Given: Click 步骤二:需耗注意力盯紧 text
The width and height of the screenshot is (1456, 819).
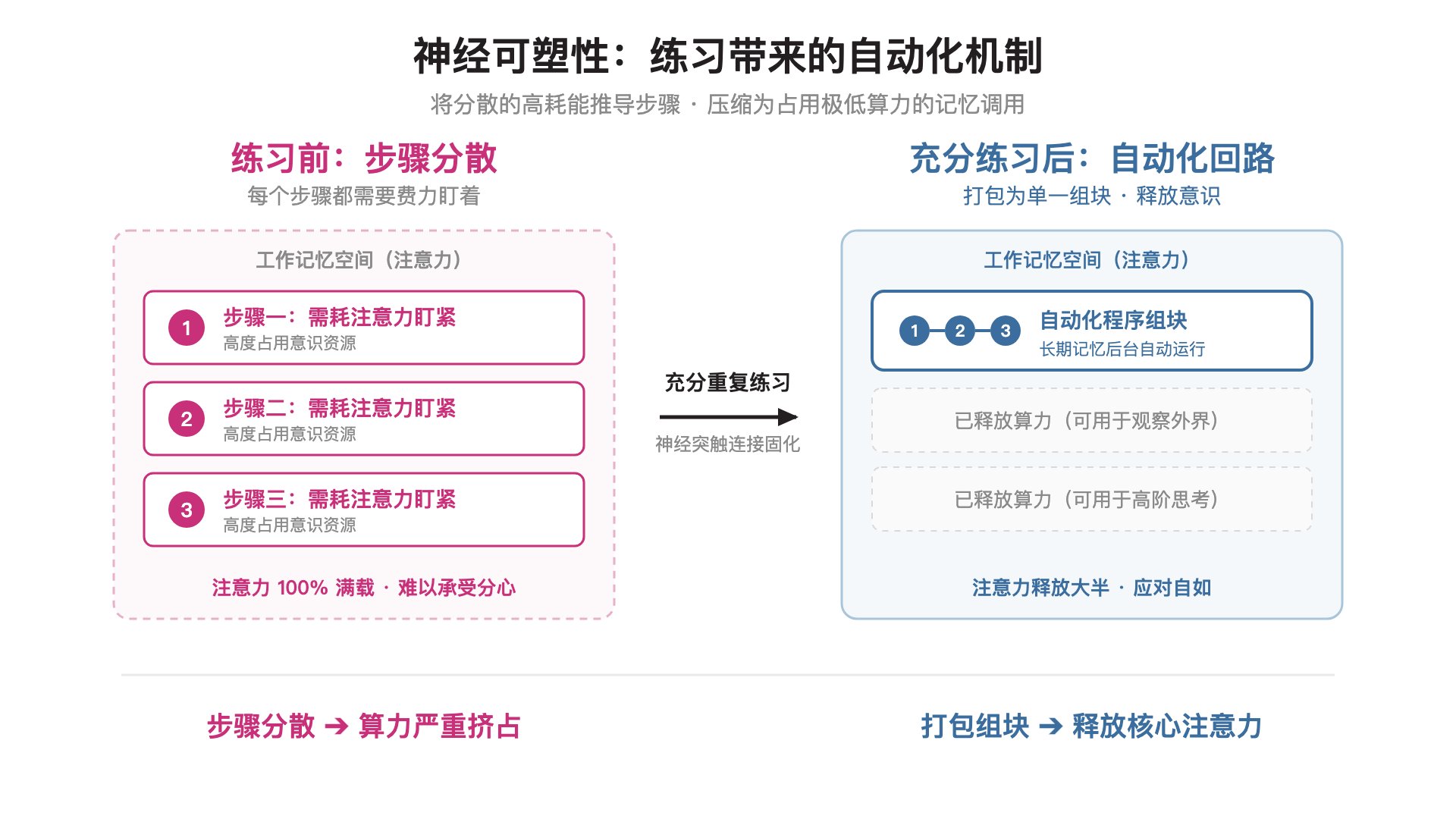Looking at the screenshot, I should click(x=340, y=408).
